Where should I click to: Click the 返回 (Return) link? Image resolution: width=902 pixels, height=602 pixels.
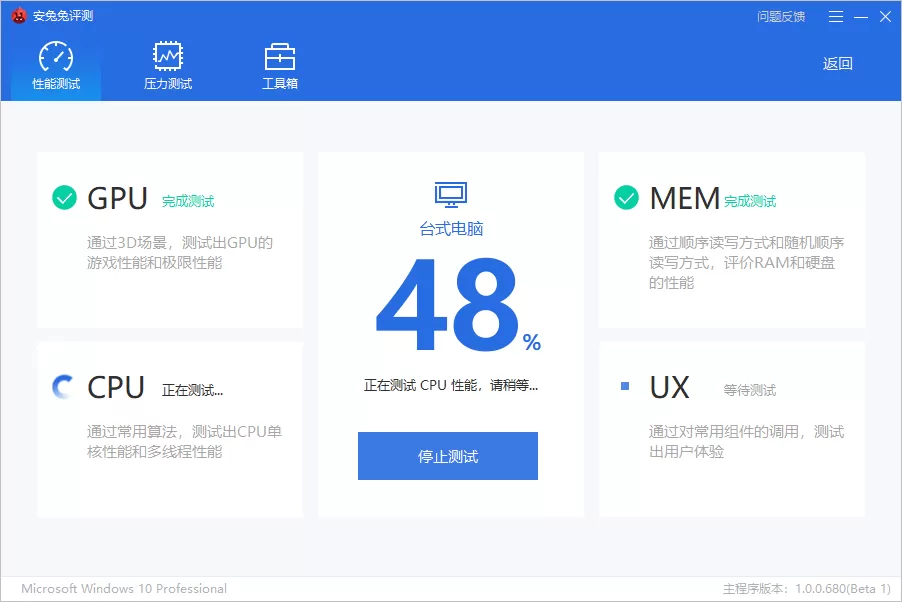click(838, 61)
